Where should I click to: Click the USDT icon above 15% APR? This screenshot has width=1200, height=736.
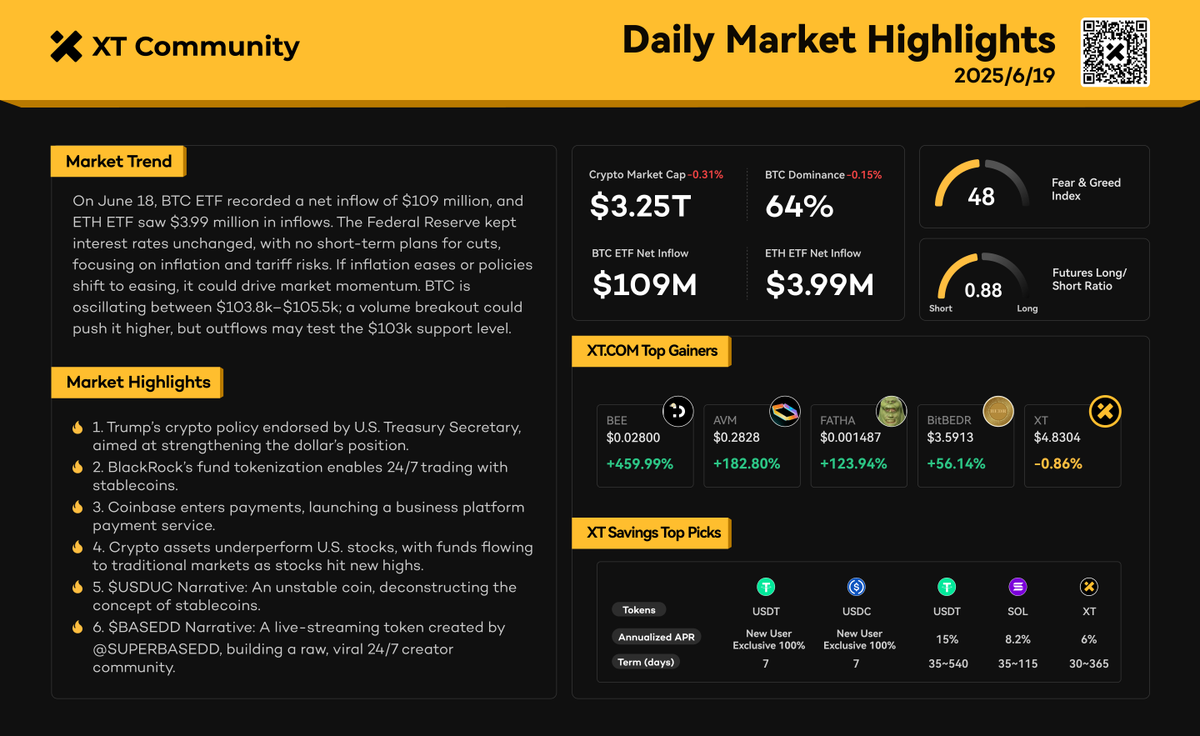tap(946, 587)
